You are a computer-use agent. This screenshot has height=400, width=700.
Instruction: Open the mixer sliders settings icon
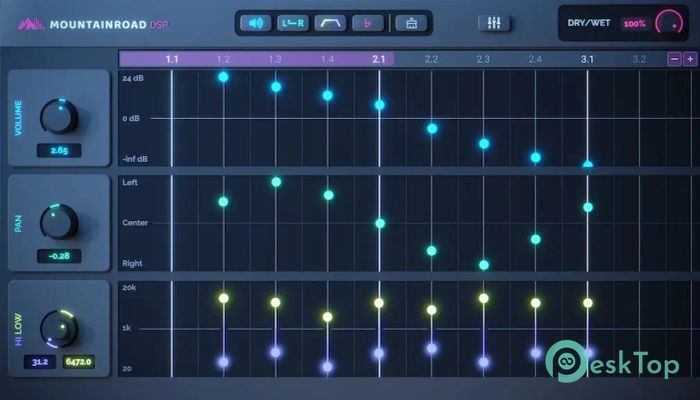(x=494, y=23)
